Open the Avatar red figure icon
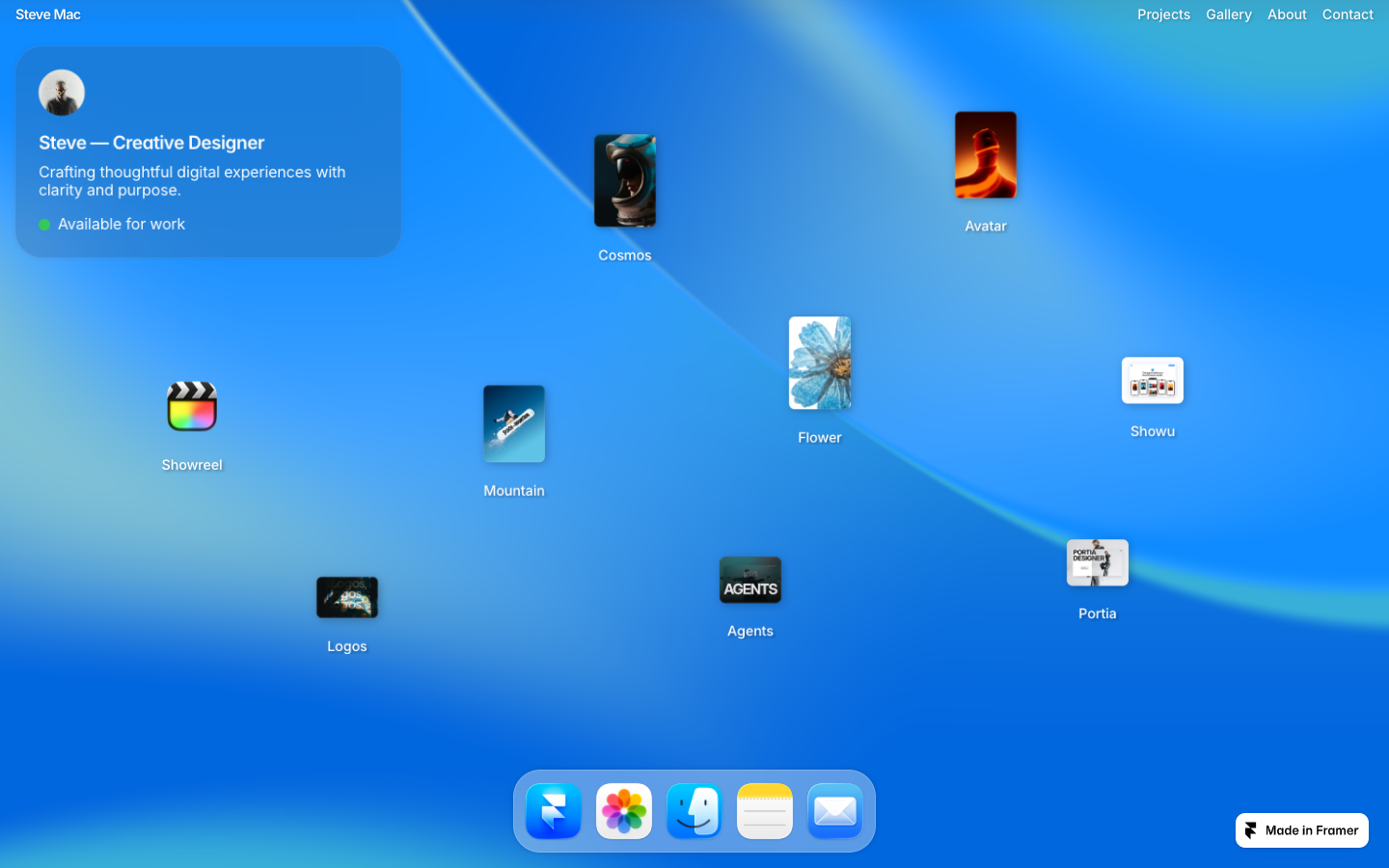The height and width of the screenshot is (868, 1389). 986,155
